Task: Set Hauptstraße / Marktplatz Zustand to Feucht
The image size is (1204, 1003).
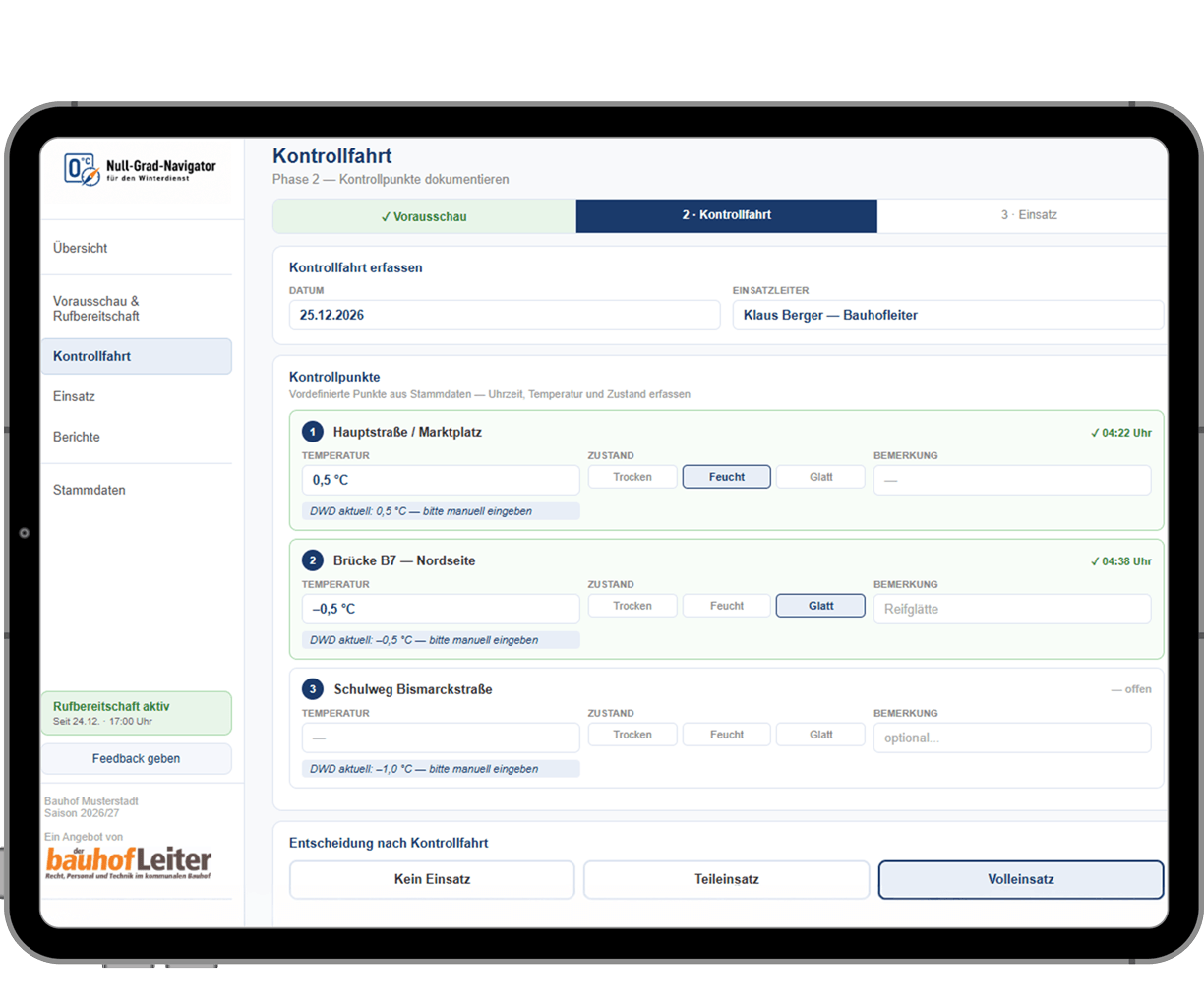Action: (727, 477)
